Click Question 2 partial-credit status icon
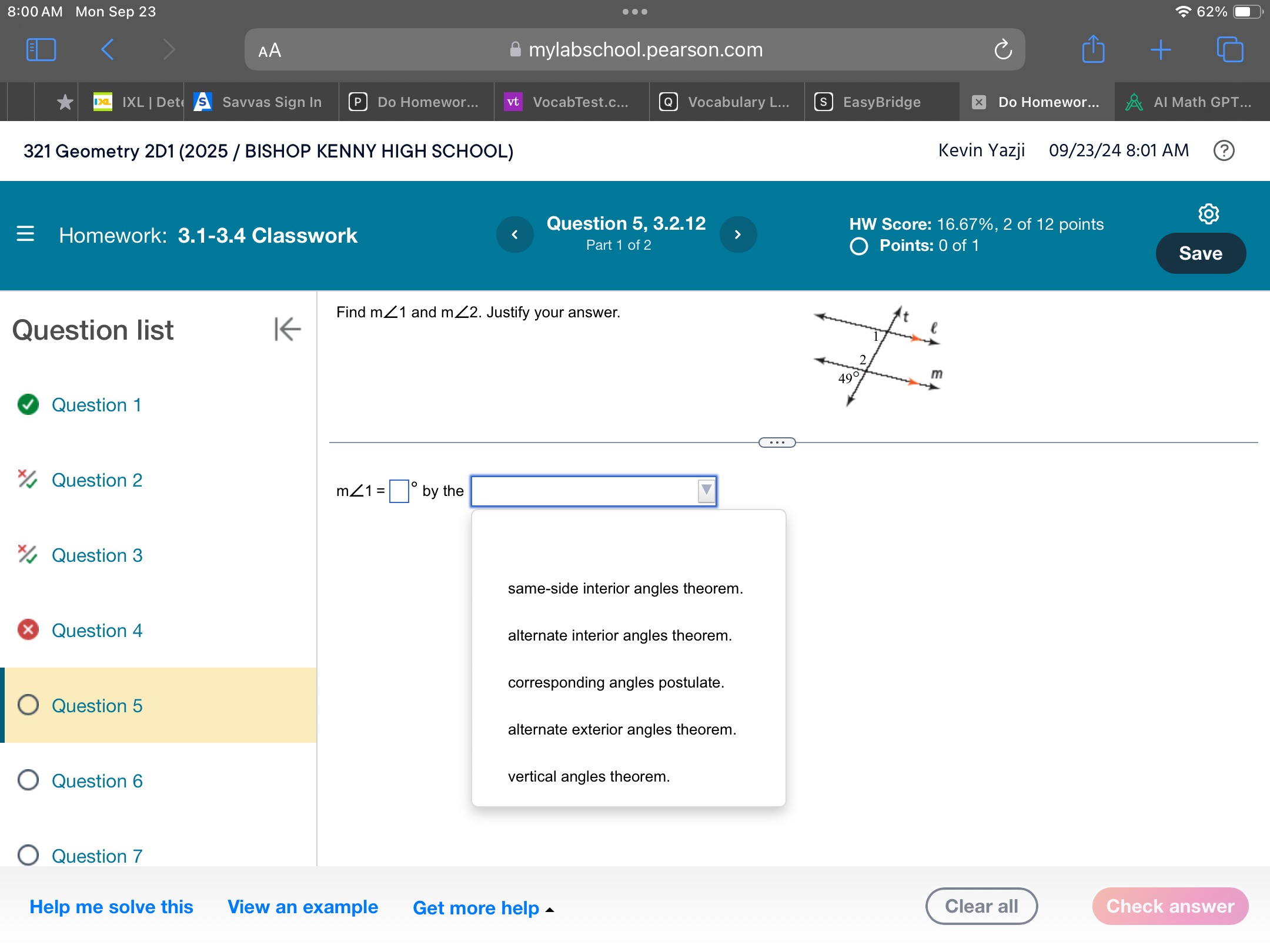 click(27, 480)
